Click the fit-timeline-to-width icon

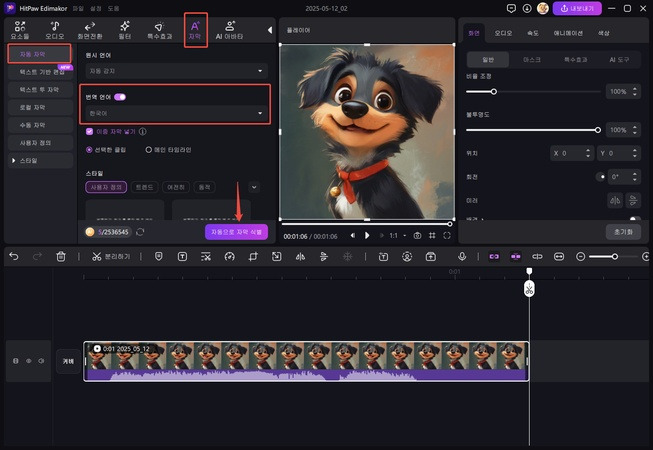[559, 256]
